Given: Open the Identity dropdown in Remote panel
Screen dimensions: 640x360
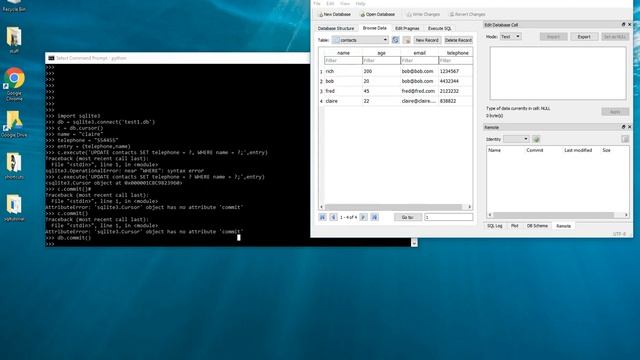Looking at the screenshot, I should [x=516, y=139].
